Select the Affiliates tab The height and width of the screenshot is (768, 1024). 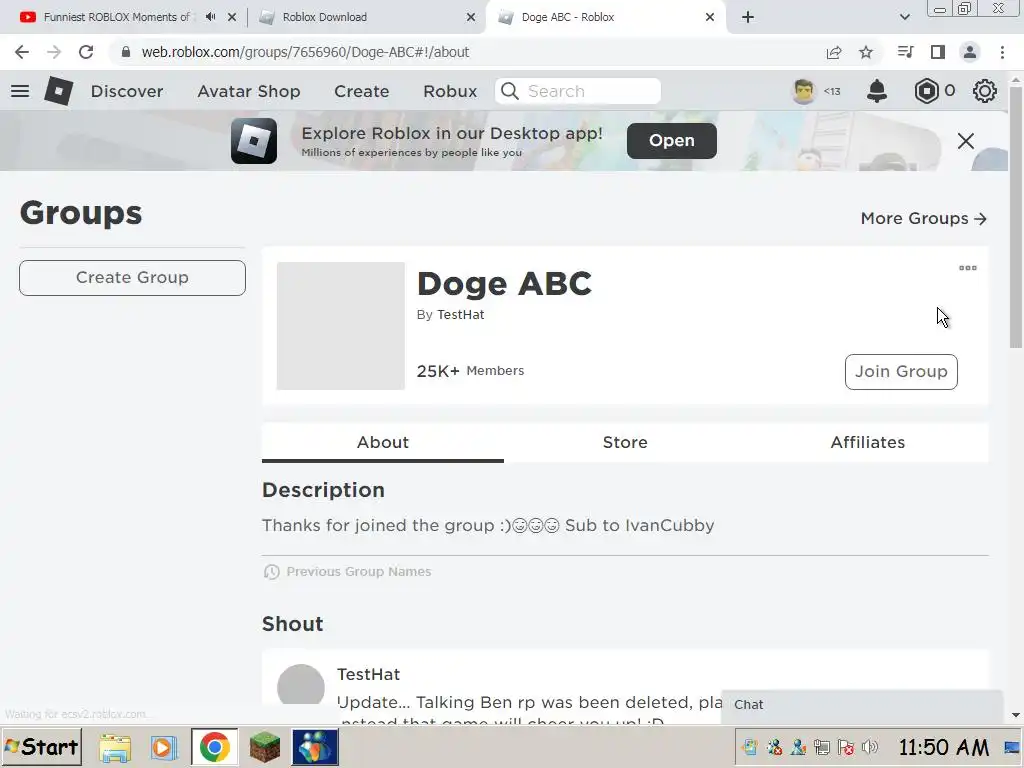click(867, 442)
